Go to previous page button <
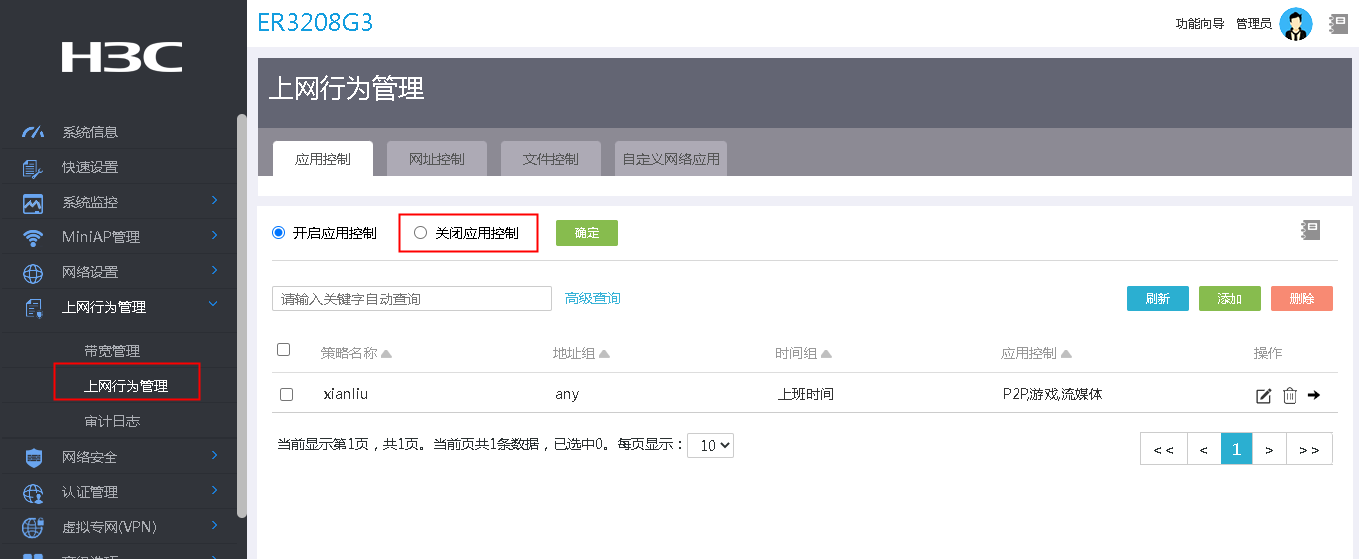The height and width of the screenshot is (559, 1359). pos(1204,449)
